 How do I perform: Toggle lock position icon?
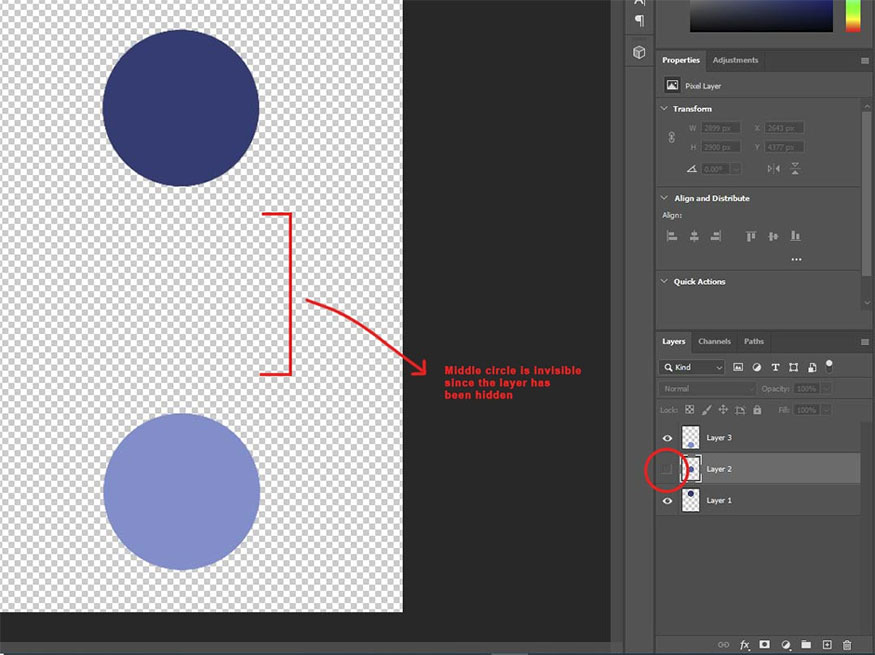[723, 410]
